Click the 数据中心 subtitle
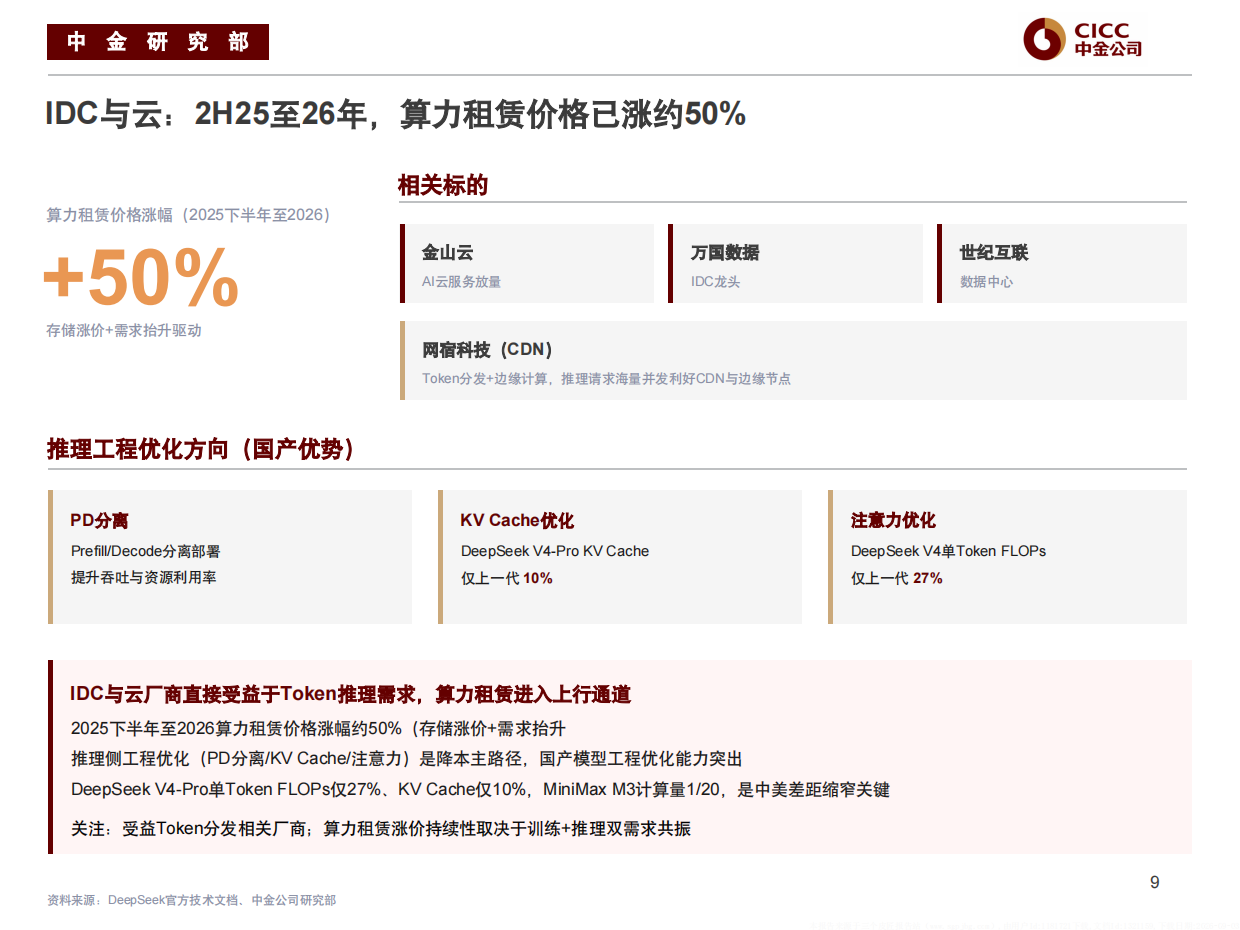The height and width of the screenshot is (930, 1240). tap(986, 282)
